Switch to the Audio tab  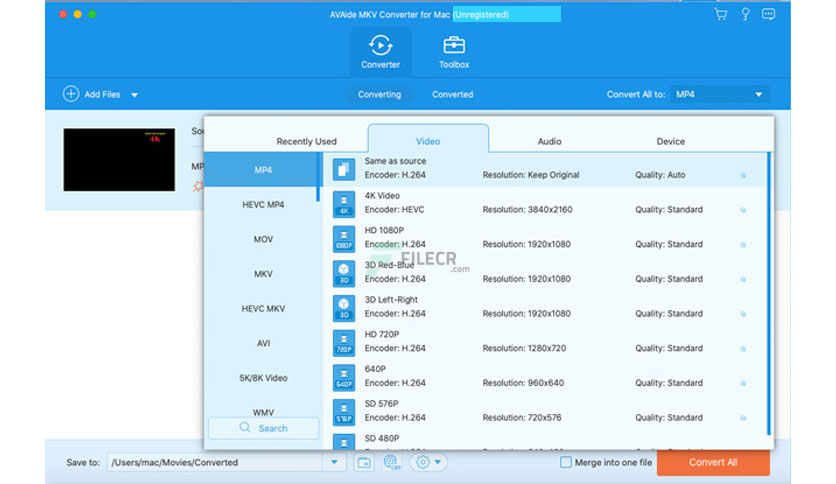(549, 141)
